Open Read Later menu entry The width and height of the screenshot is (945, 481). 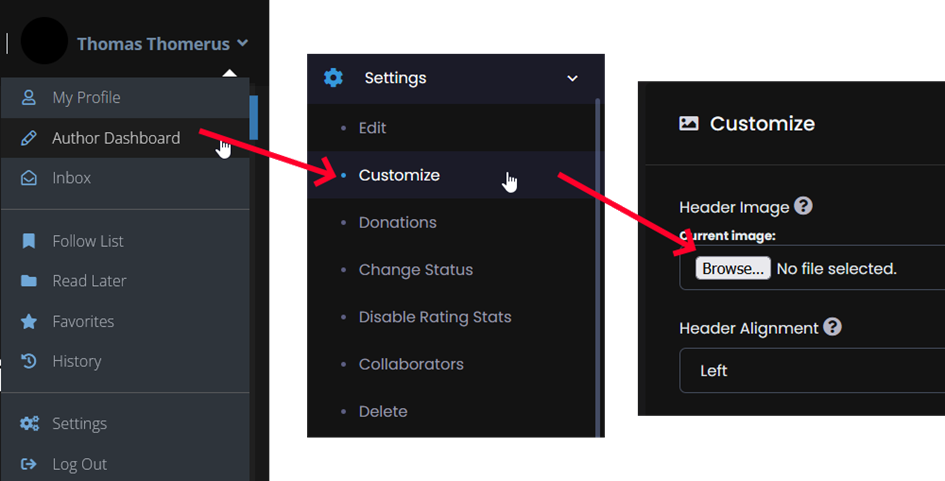pyautogui.click(x=125, y=281)
